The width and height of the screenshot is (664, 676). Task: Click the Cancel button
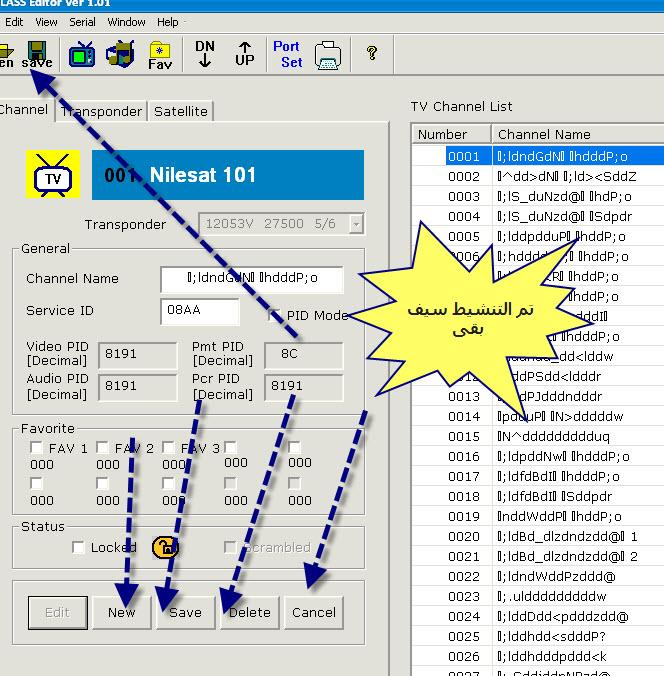(x=313, y=613)
